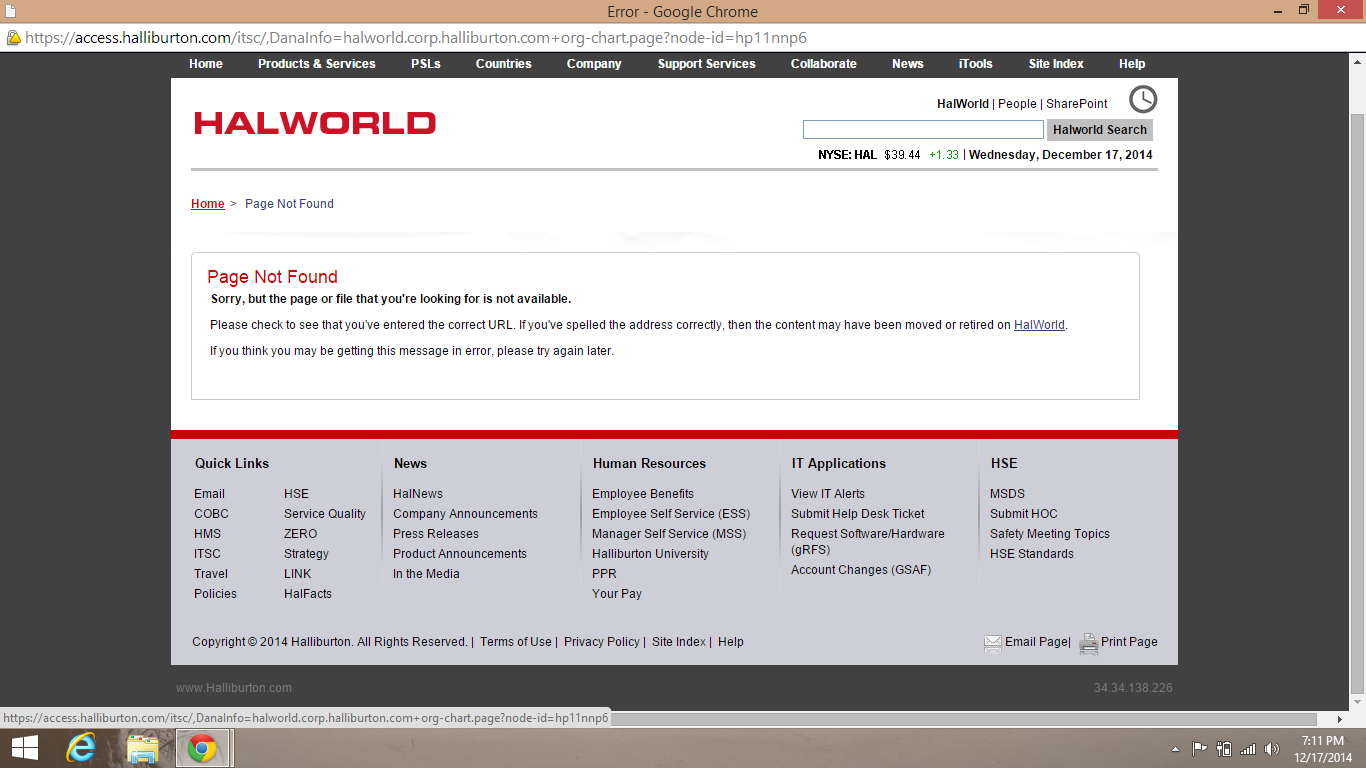Open Halliburton University link
The height and width of the screenshot is (768, 1366).
click(x=650, y=554)
